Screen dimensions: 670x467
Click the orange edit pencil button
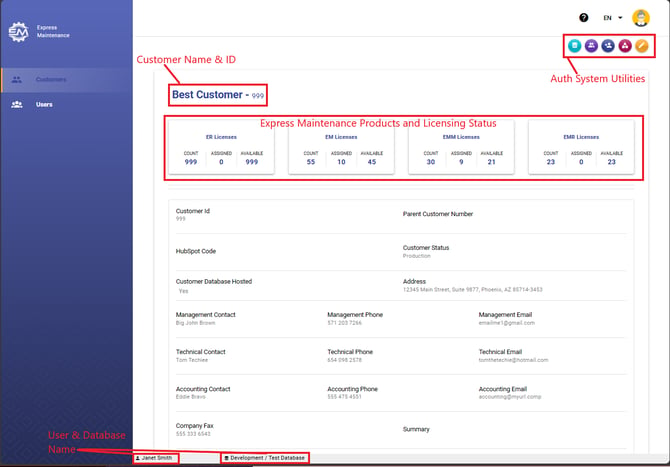pos(641,46)
